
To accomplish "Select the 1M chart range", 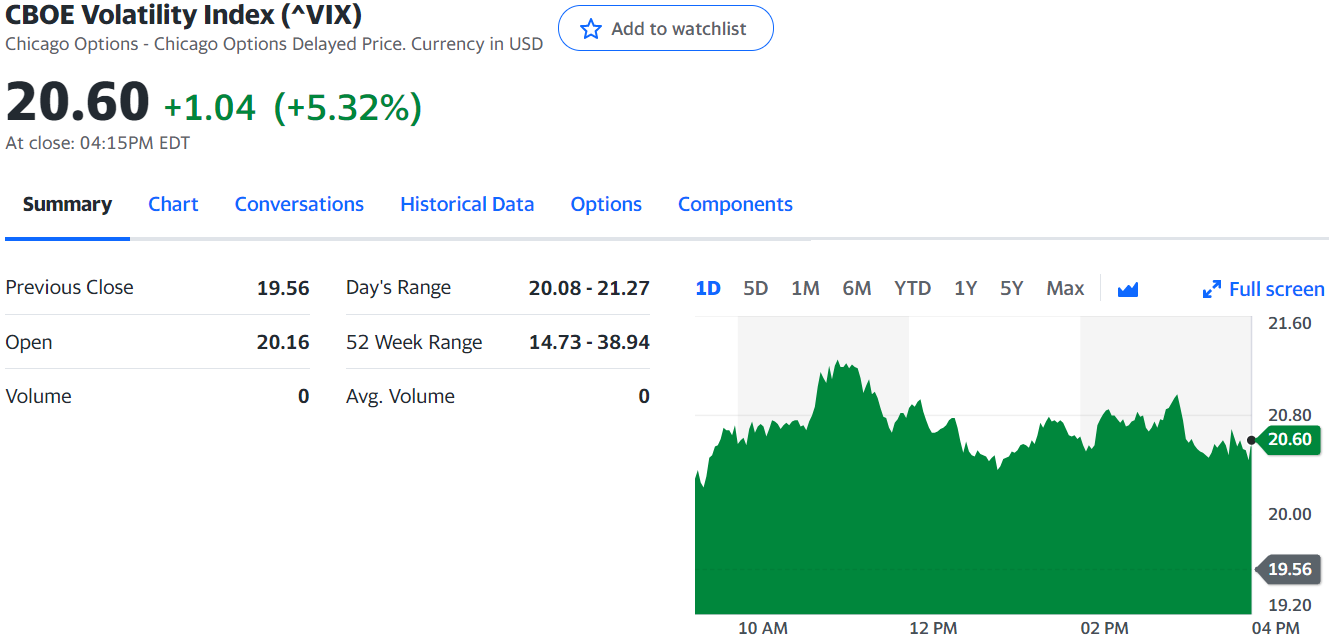I will tap(805, 288).
